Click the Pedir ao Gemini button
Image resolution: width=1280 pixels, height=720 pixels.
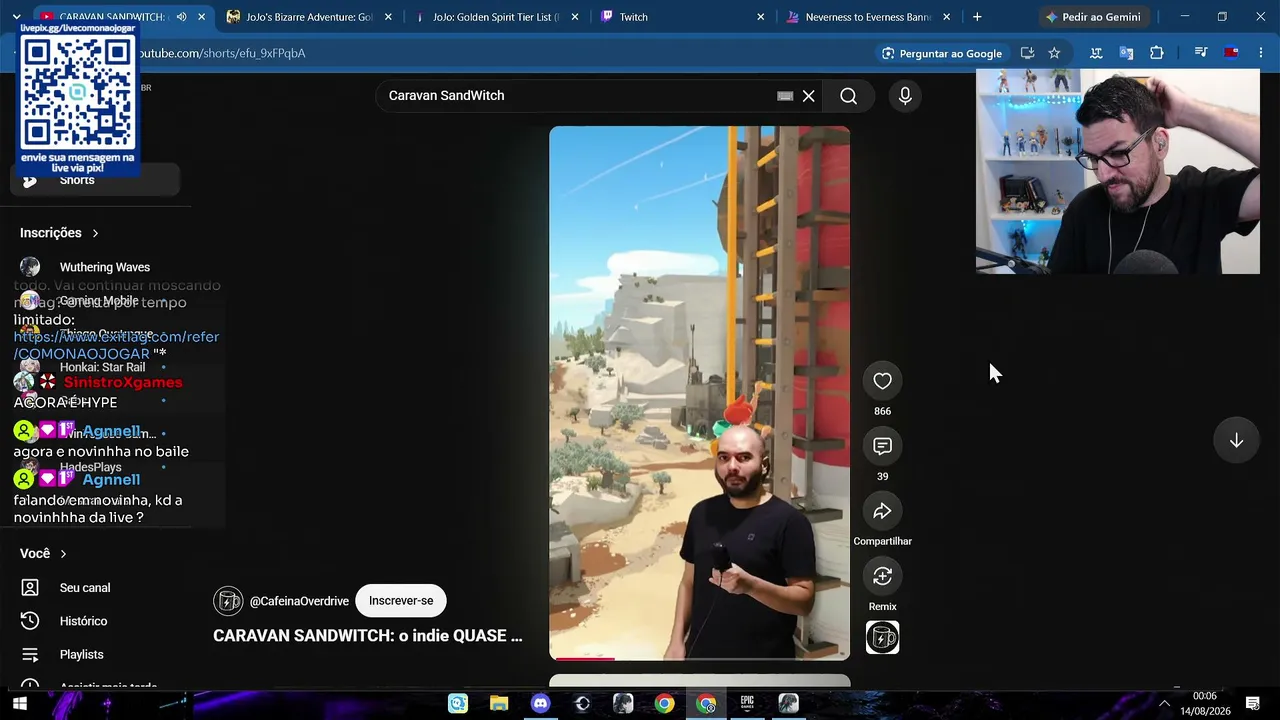click(1093, 17)
